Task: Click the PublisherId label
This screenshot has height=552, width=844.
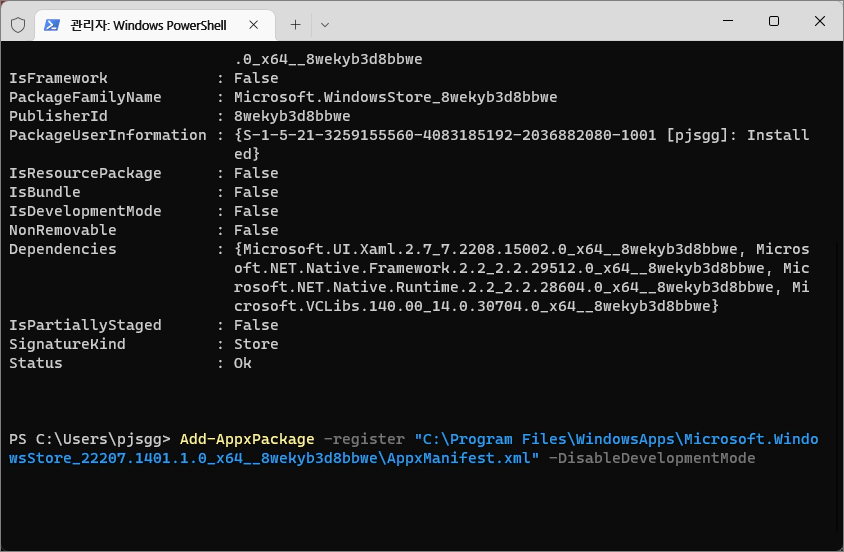Action: [x=58, y=116]
